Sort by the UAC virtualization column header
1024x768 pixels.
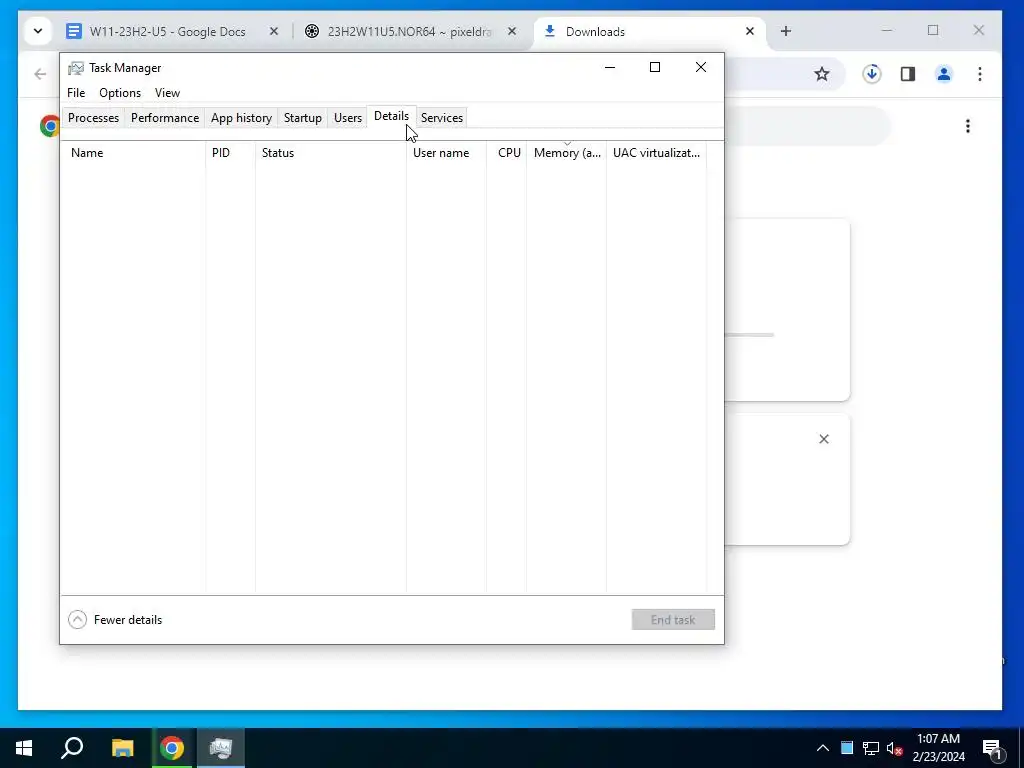(656, 153)
